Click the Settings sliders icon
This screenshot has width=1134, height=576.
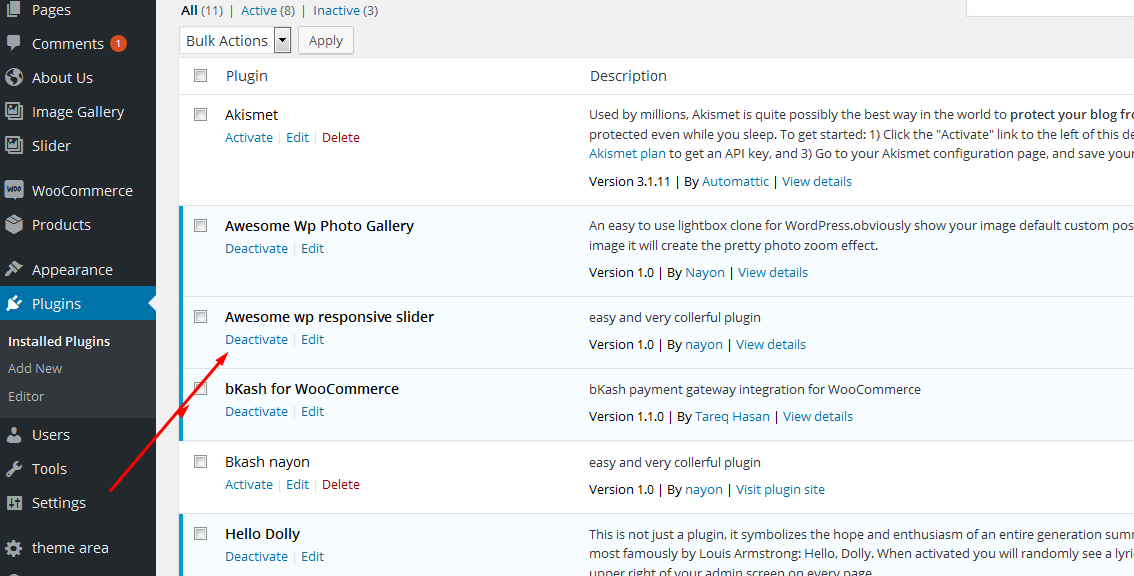[x=14, y=503]
